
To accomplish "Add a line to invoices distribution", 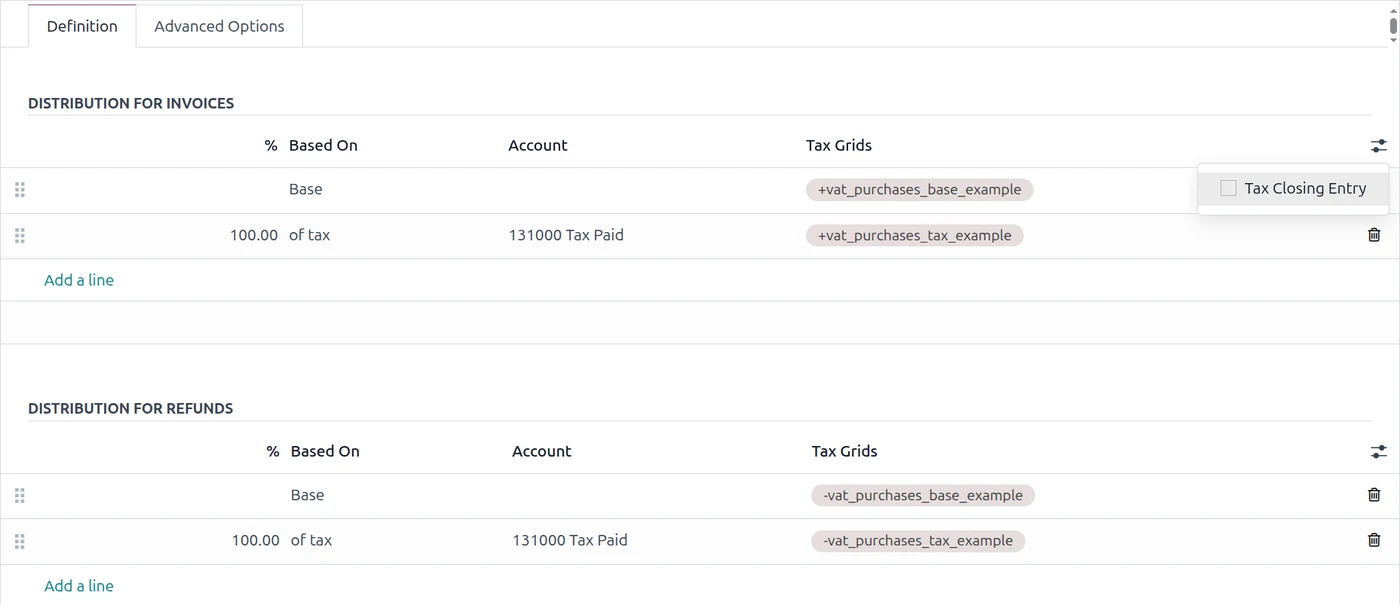I will coord(79,280).
